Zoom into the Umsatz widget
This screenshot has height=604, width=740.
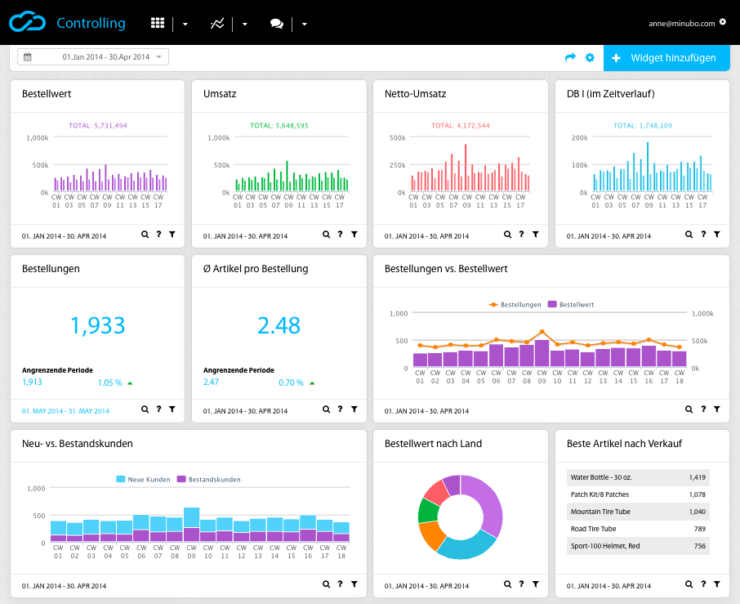coord(326,234)
